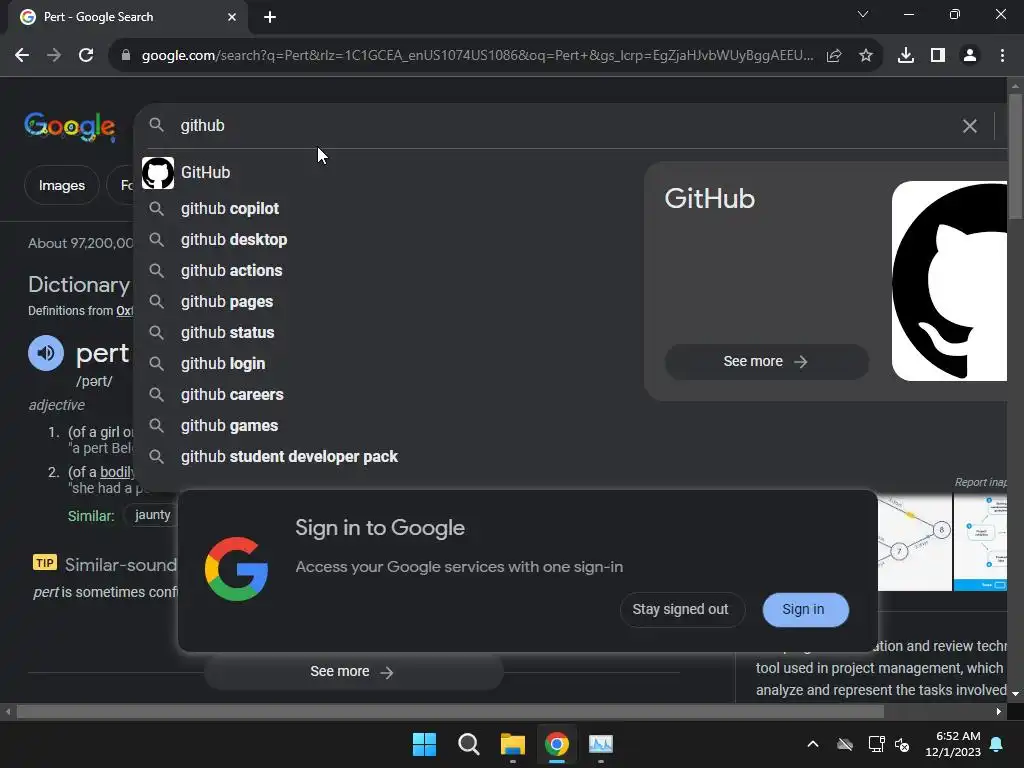Click the Report inappropriate predictions link
The width and height of the screenshot is (1024, 768).
(x=980, y=482)
